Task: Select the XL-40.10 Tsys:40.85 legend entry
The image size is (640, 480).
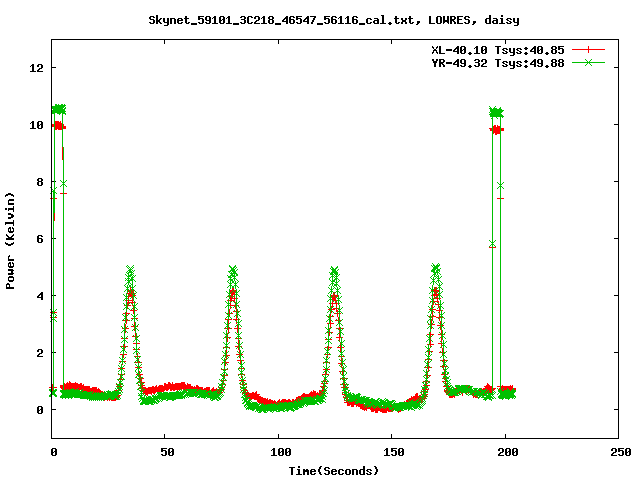Action: [x=498, y=50]
